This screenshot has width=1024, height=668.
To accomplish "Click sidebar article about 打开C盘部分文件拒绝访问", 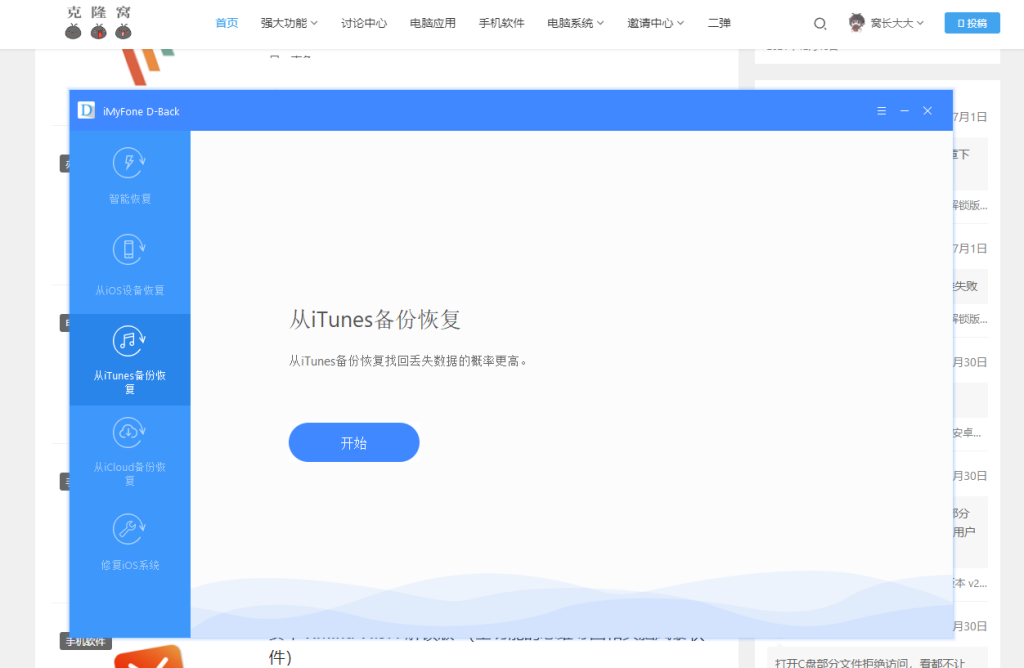I will 870,662.
